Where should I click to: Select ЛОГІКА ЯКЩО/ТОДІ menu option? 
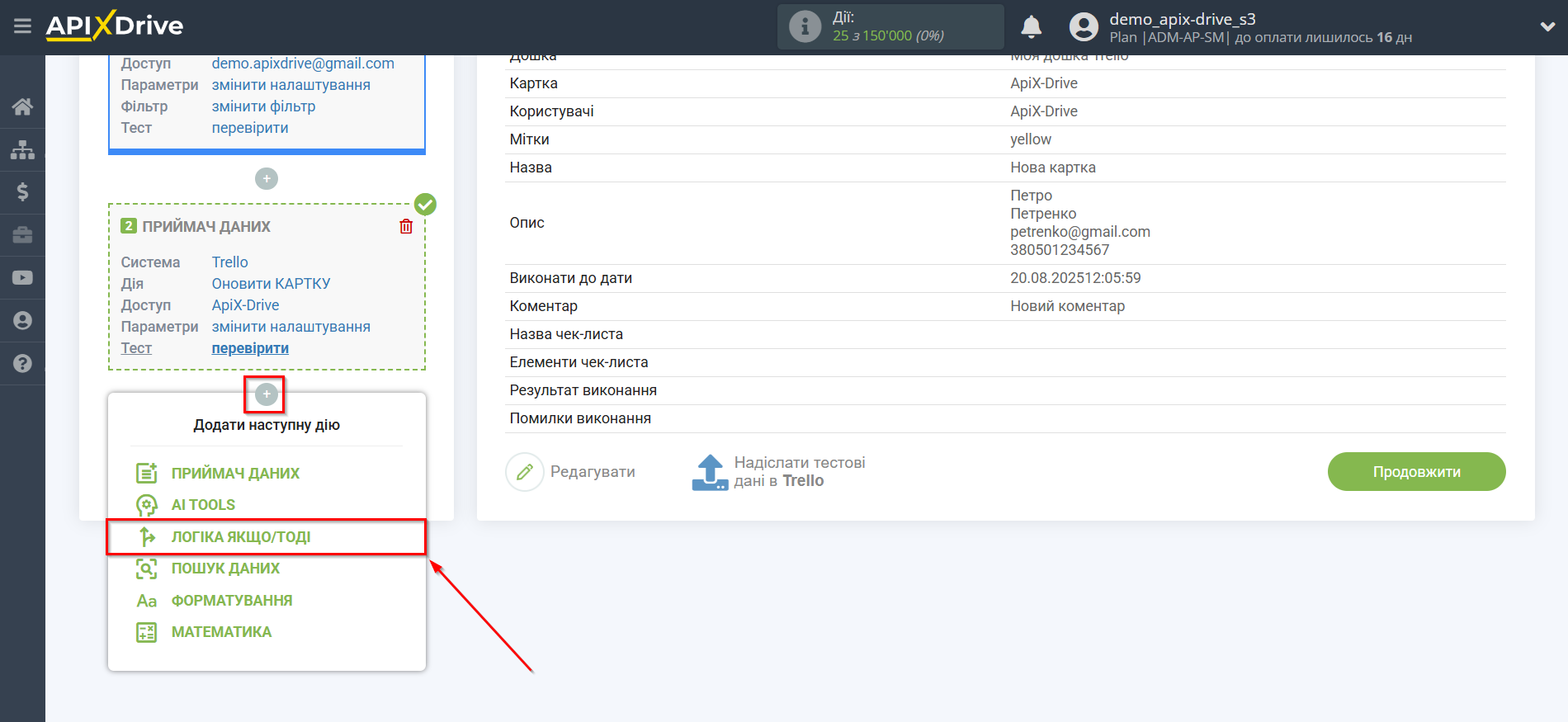pyautogui.click(x=241, y=537)
